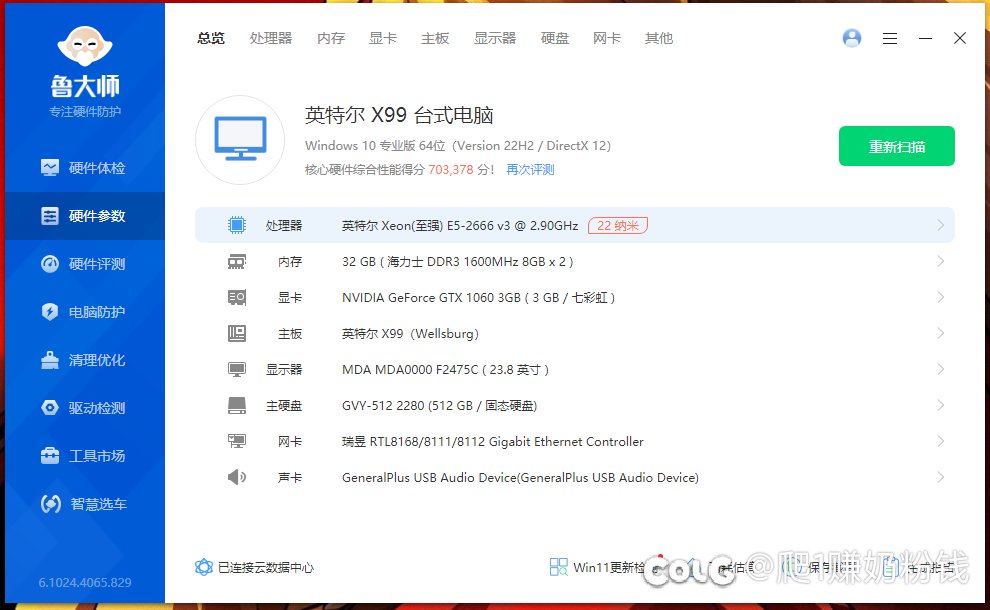Screen dimensions: 990x610
Task: Switch to the 显示器 tab
Action: 495,39
